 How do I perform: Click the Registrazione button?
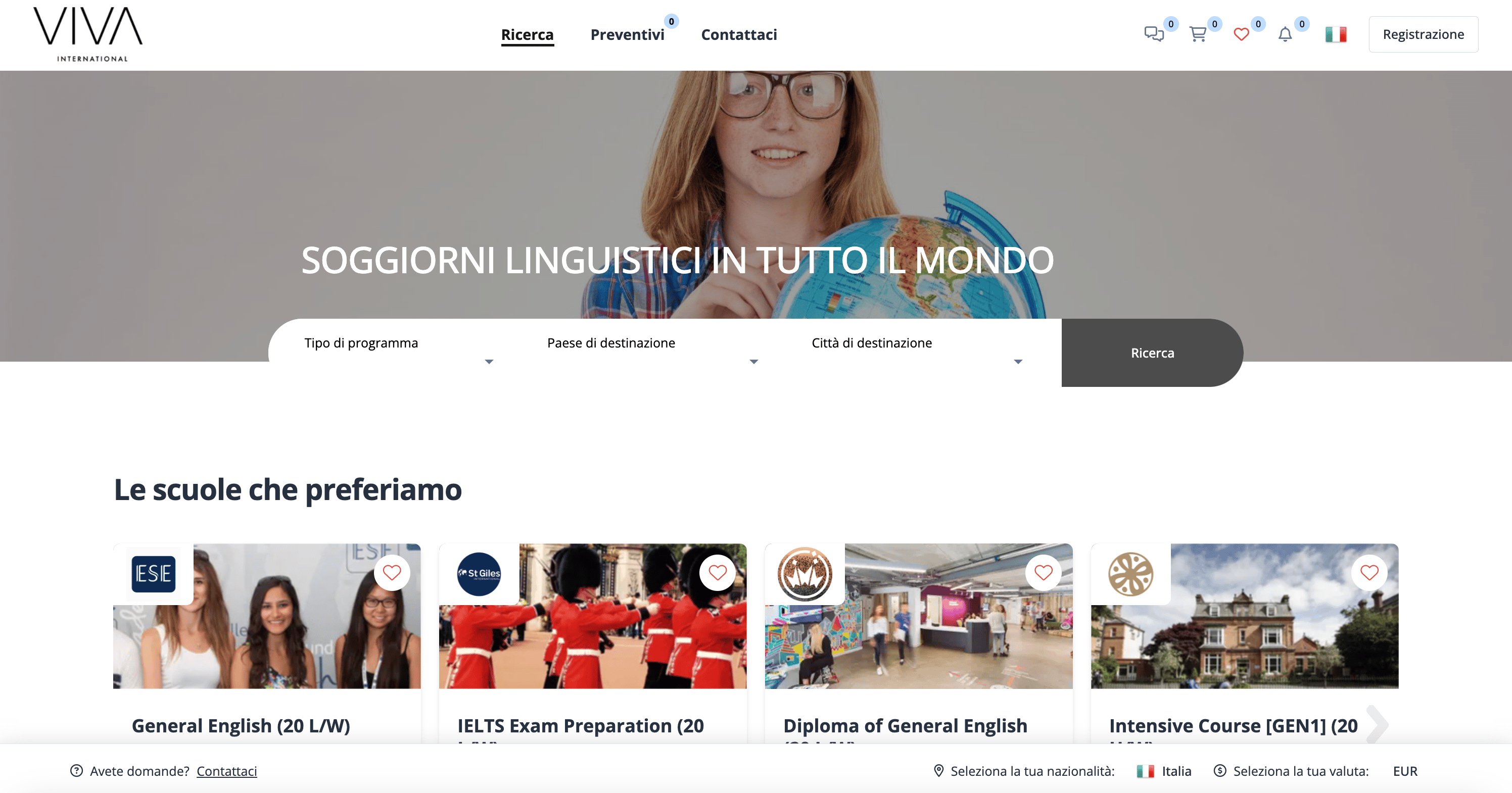pyautogui.click(x=1424, y=34)
